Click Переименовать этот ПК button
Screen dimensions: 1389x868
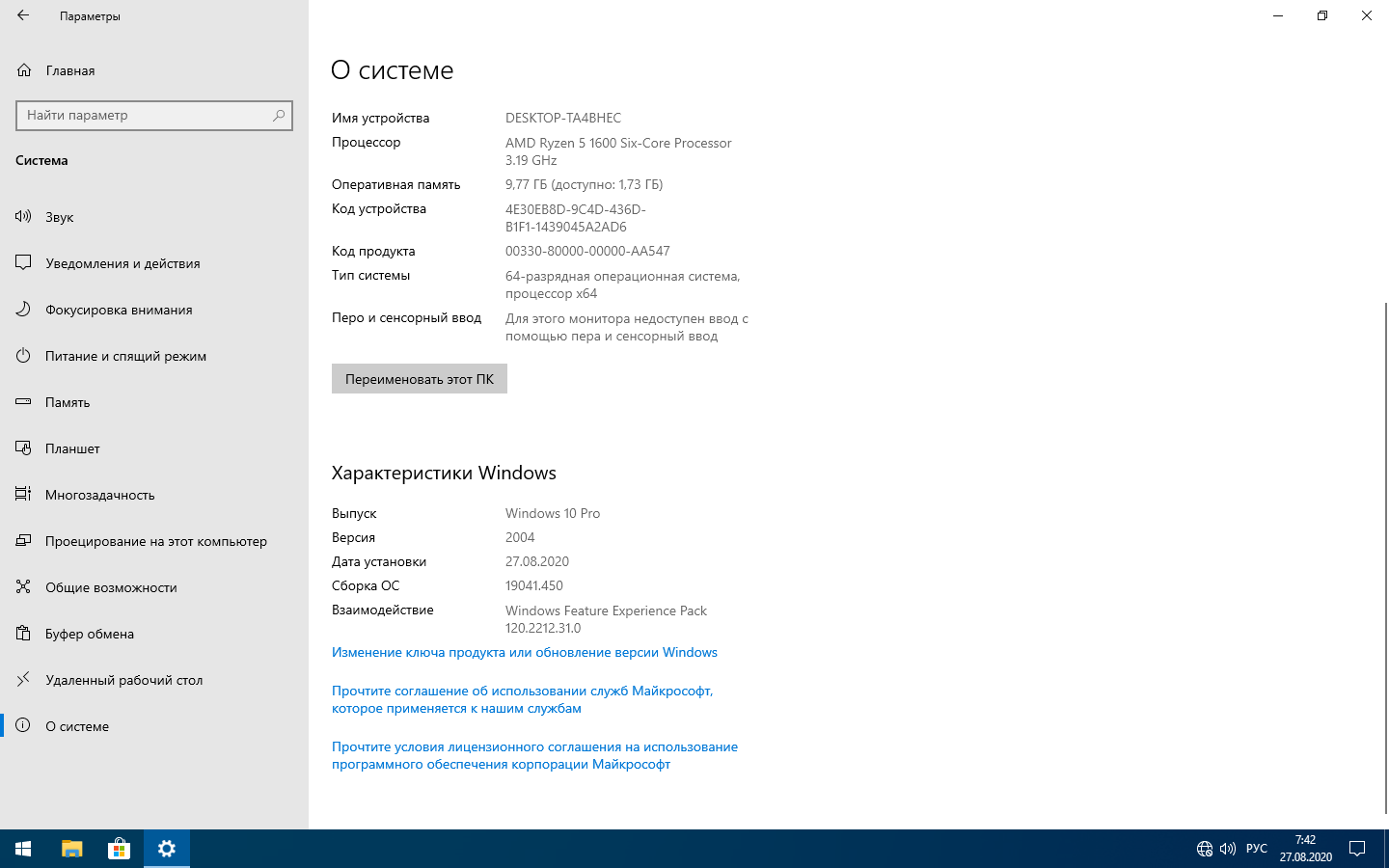(x=420, y=378)
